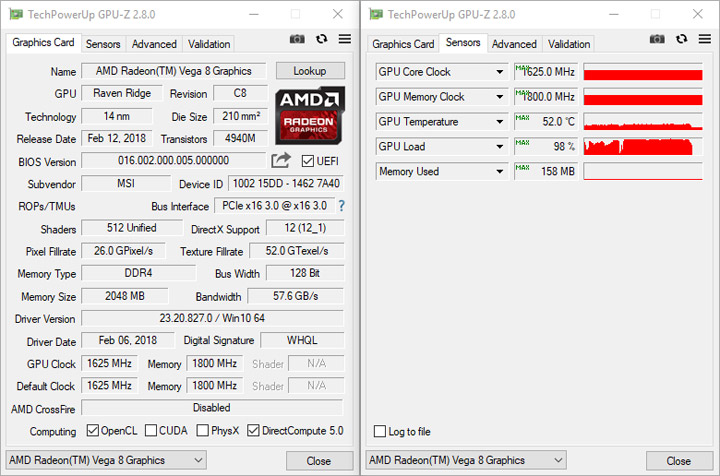Click the Device ID field

(x=286, y=184)
